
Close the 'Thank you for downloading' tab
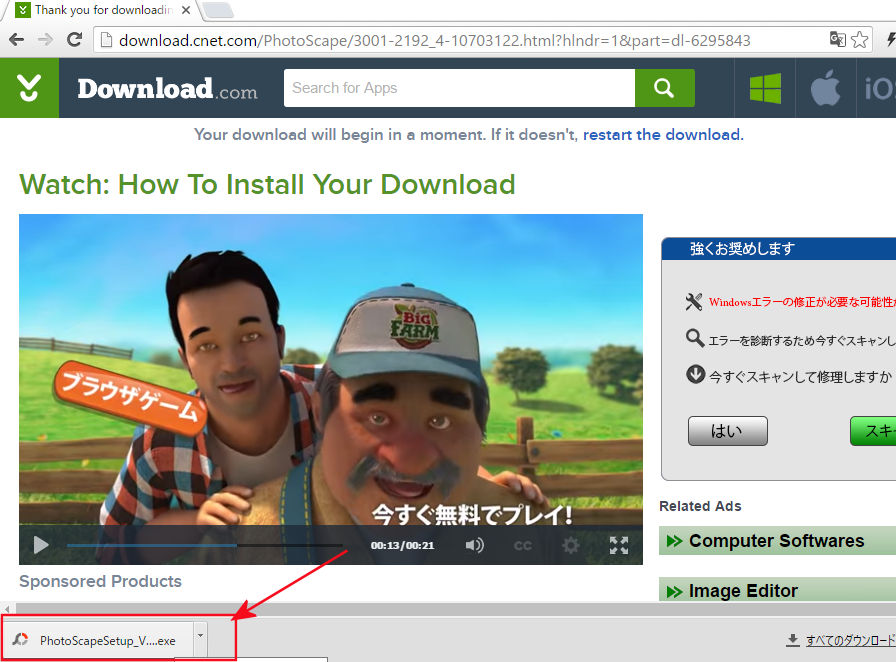[186, 10]
